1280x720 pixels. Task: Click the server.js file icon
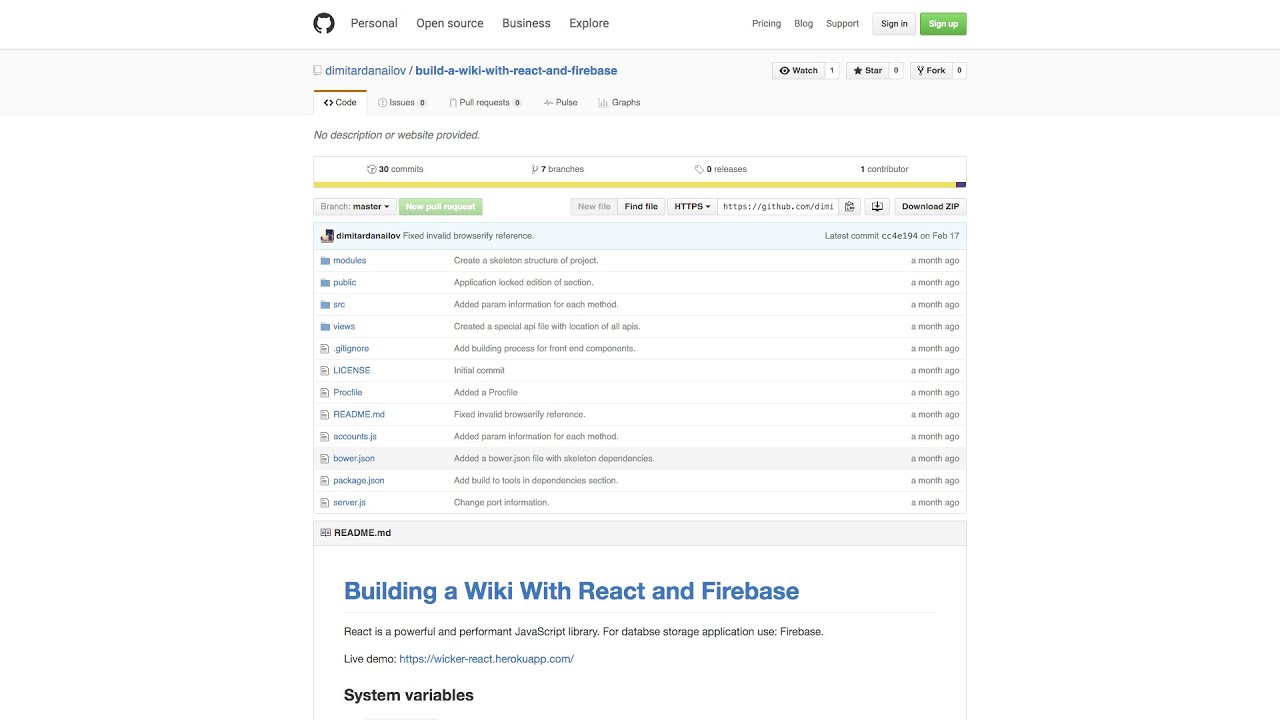(x=324, y=503)
